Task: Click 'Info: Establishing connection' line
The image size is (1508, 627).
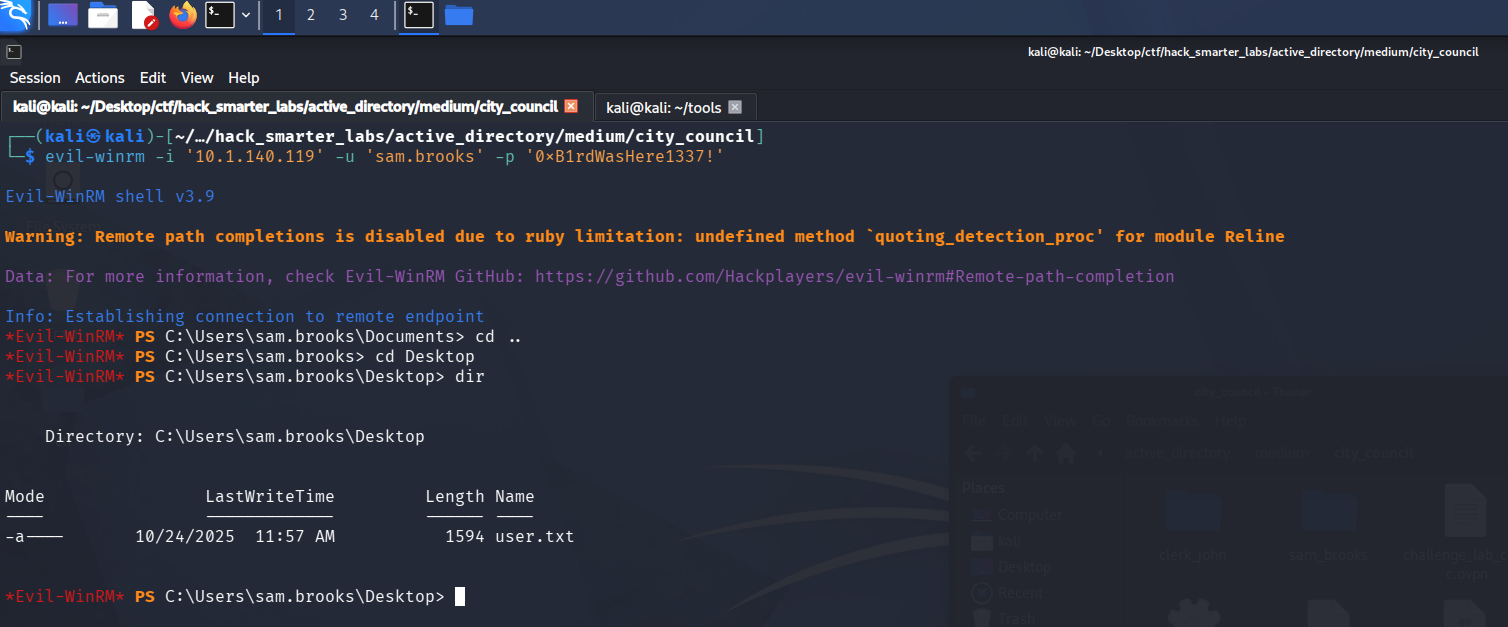Action: point(245,316)
